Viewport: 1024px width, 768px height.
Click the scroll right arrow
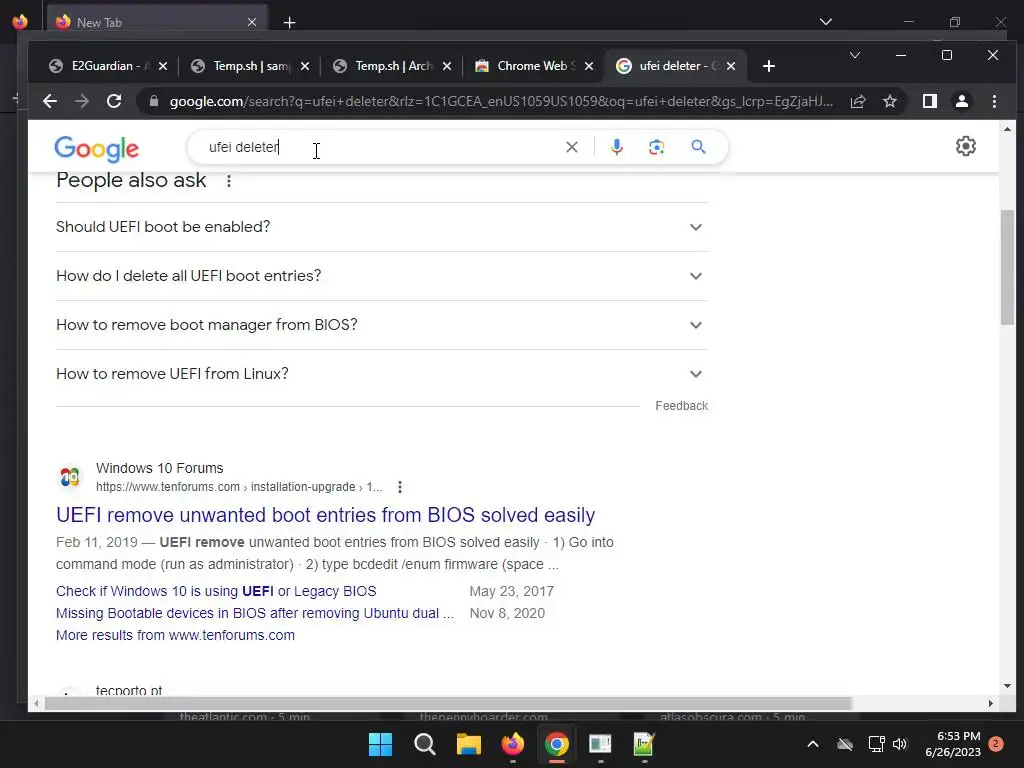pos(991,703)
